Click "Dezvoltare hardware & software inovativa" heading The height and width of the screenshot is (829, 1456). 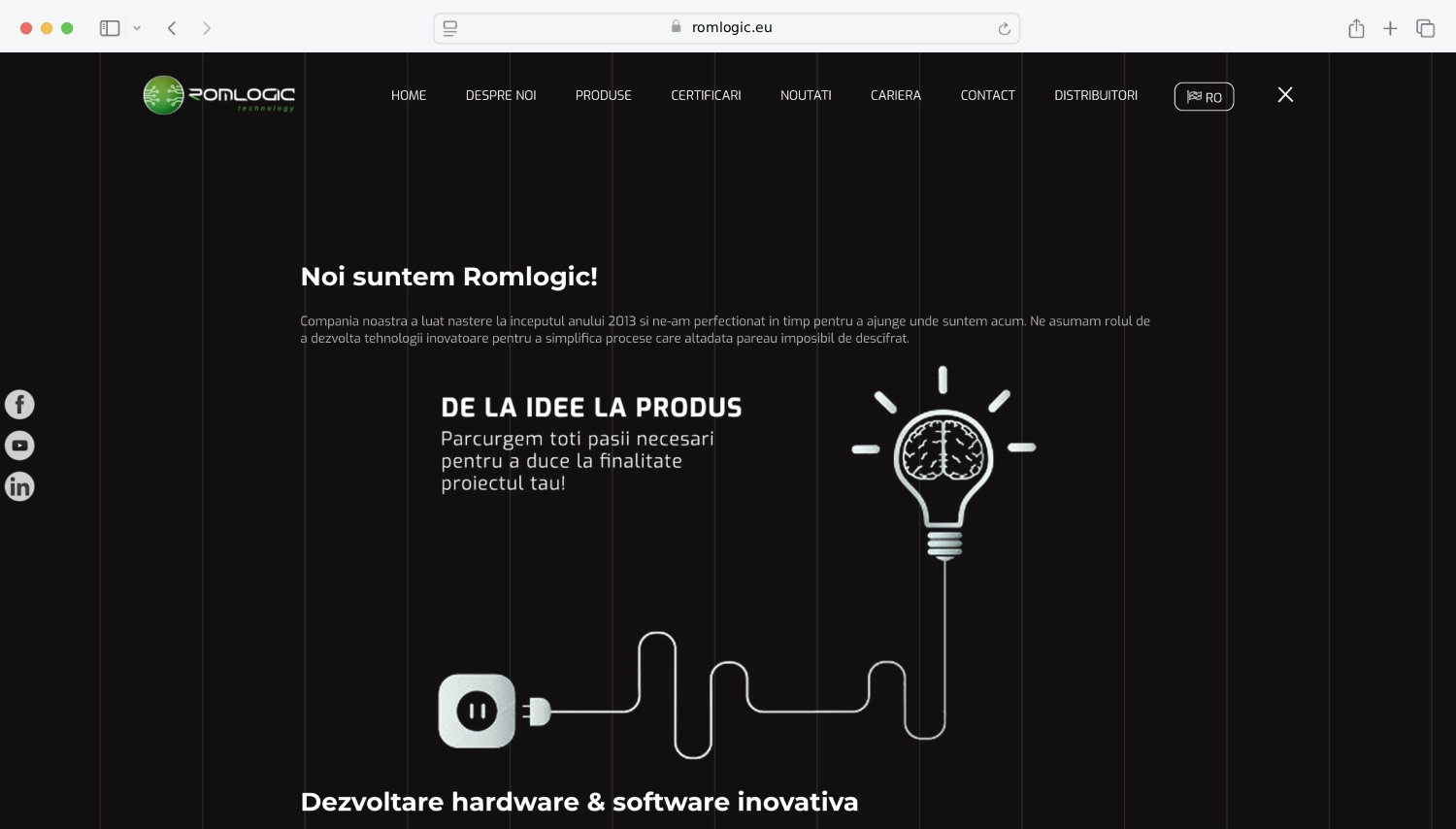(579, 802)
